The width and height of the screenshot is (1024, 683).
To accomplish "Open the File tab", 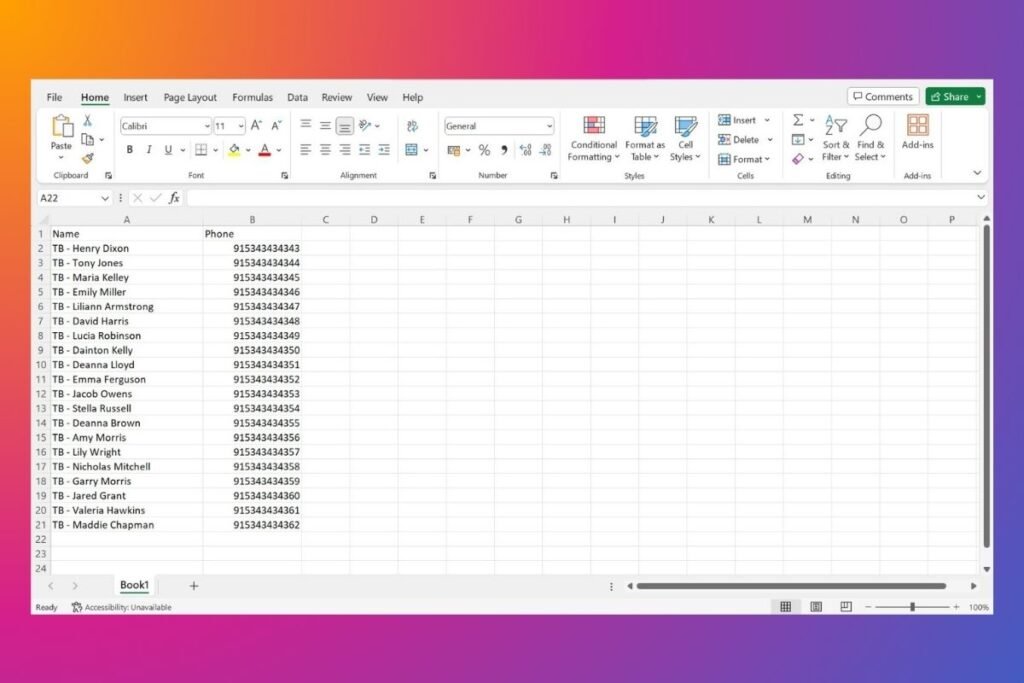I will coord(54,97).
